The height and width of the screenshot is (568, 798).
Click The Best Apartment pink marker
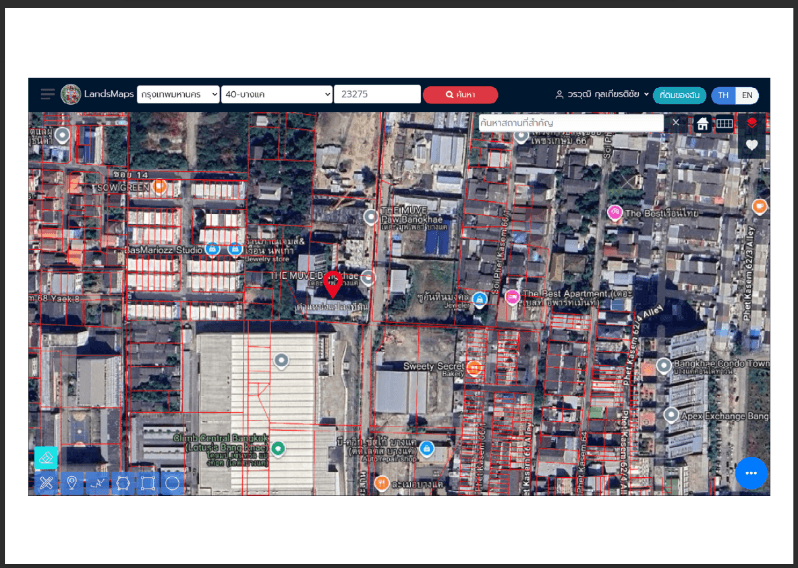coord(512,297)
